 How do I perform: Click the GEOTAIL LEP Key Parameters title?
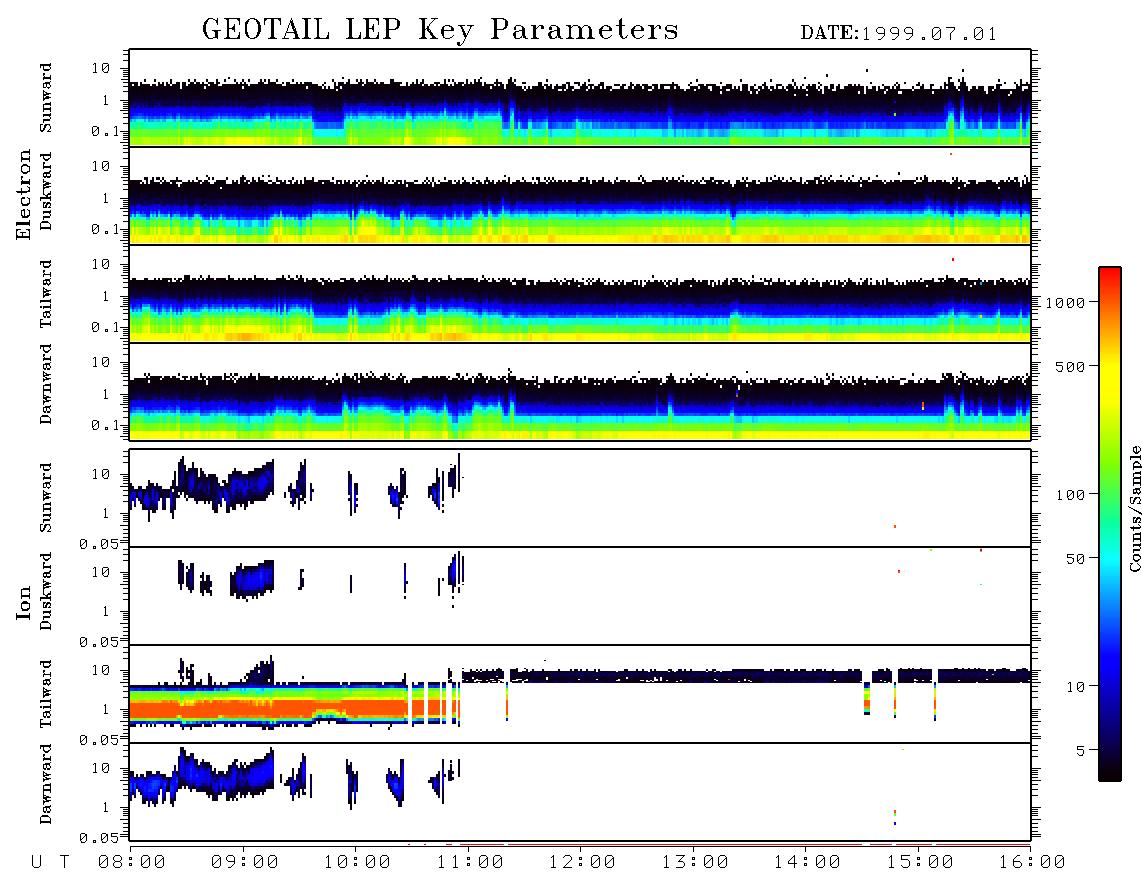point(440,30)
